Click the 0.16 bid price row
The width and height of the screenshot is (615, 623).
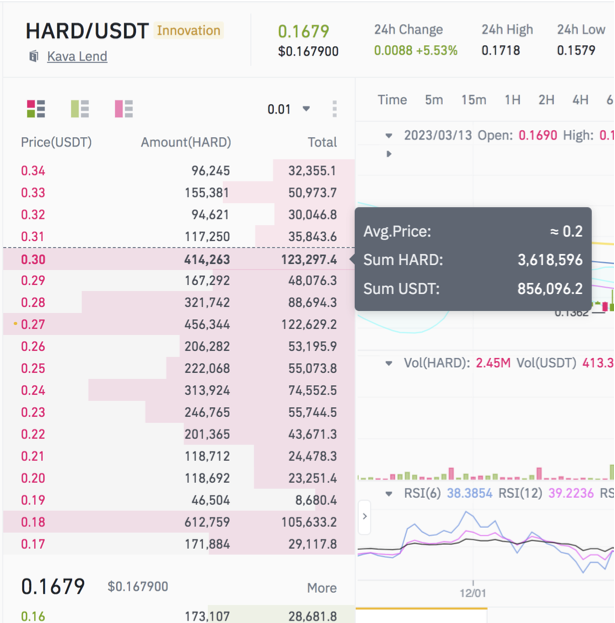coord(179,615)
